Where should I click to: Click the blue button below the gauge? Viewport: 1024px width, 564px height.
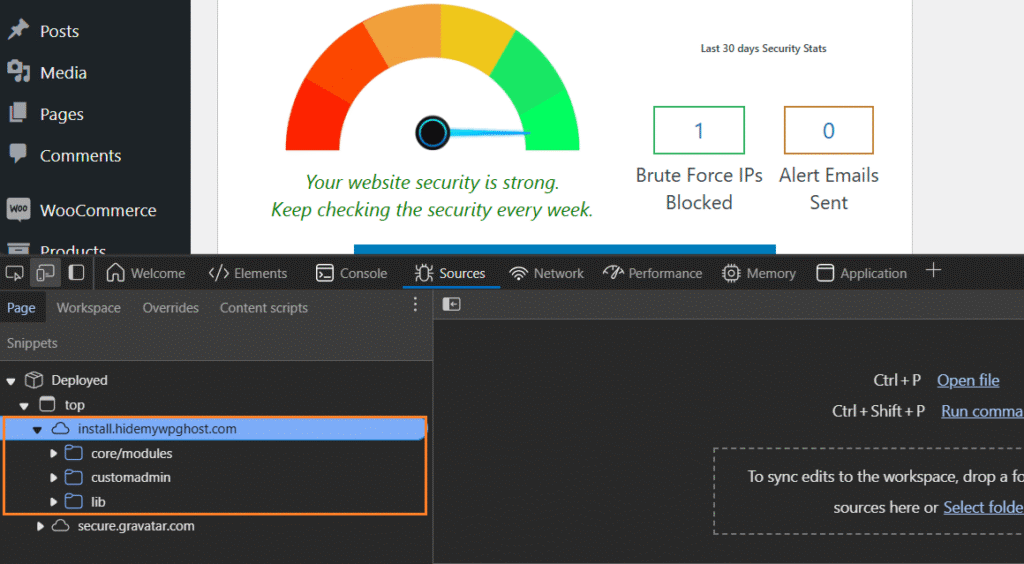point(565,249)
